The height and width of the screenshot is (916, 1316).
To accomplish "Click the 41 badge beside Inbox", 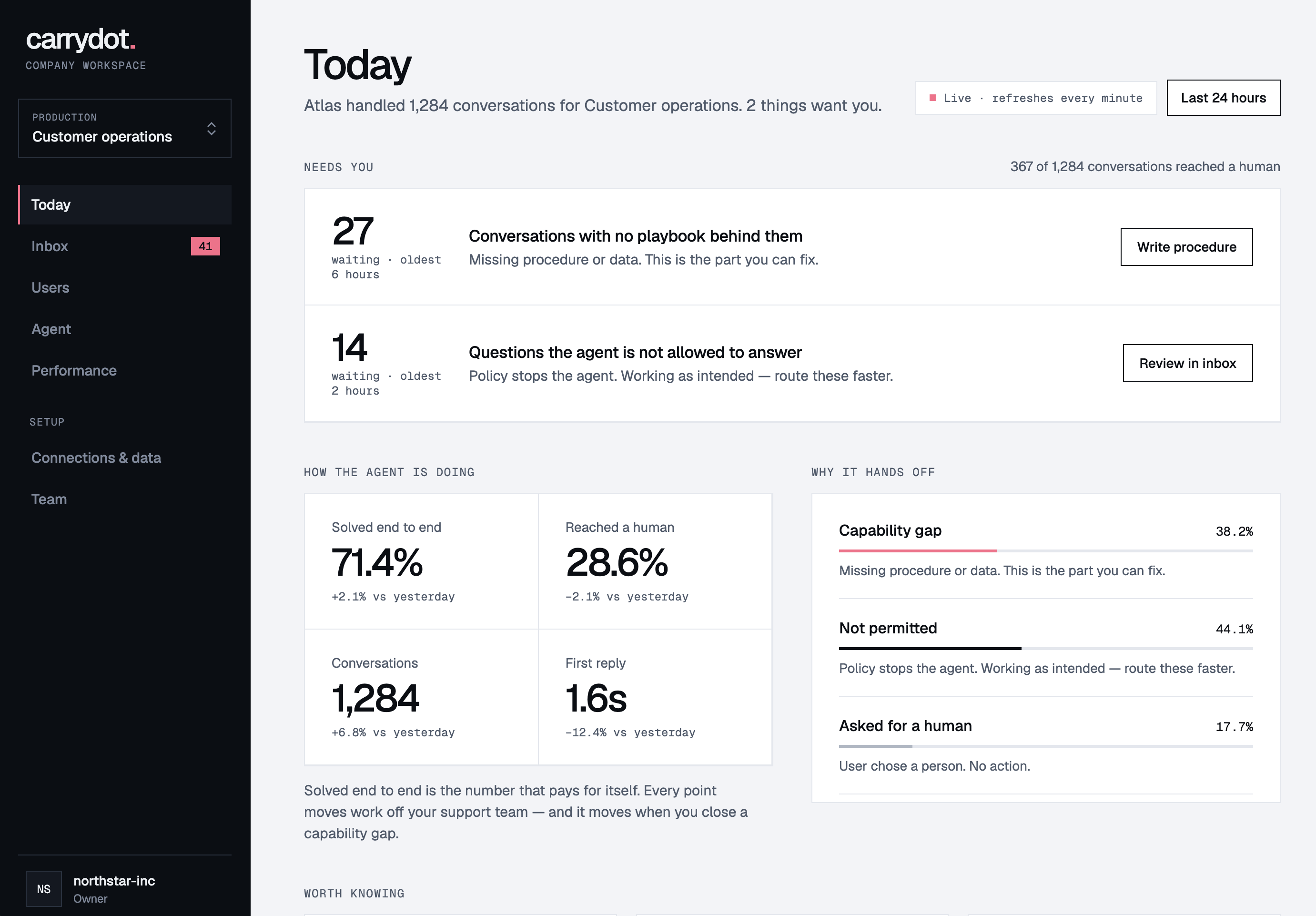I will pyautogui.click(x=205, y=246).
